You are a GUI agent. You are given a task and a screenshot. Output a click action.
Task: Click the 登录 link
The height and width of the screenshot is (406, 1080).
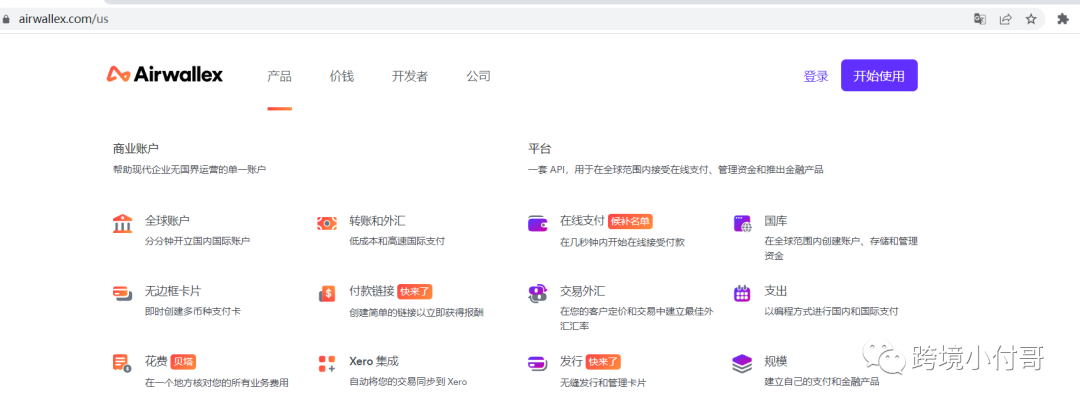(816, 77)
